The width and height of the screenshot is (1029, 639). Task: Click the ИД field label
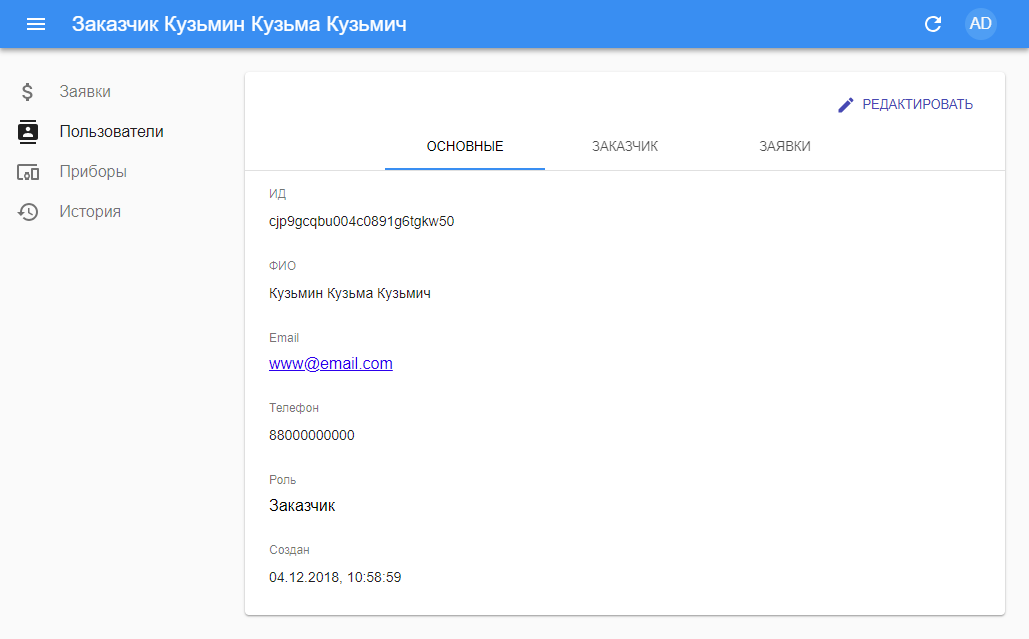pyautogui.click(x=278, y=194)
